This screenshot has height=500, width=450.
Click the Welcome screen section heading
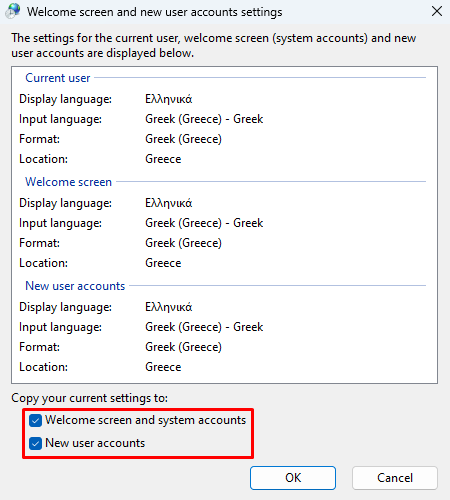(68, 182)
